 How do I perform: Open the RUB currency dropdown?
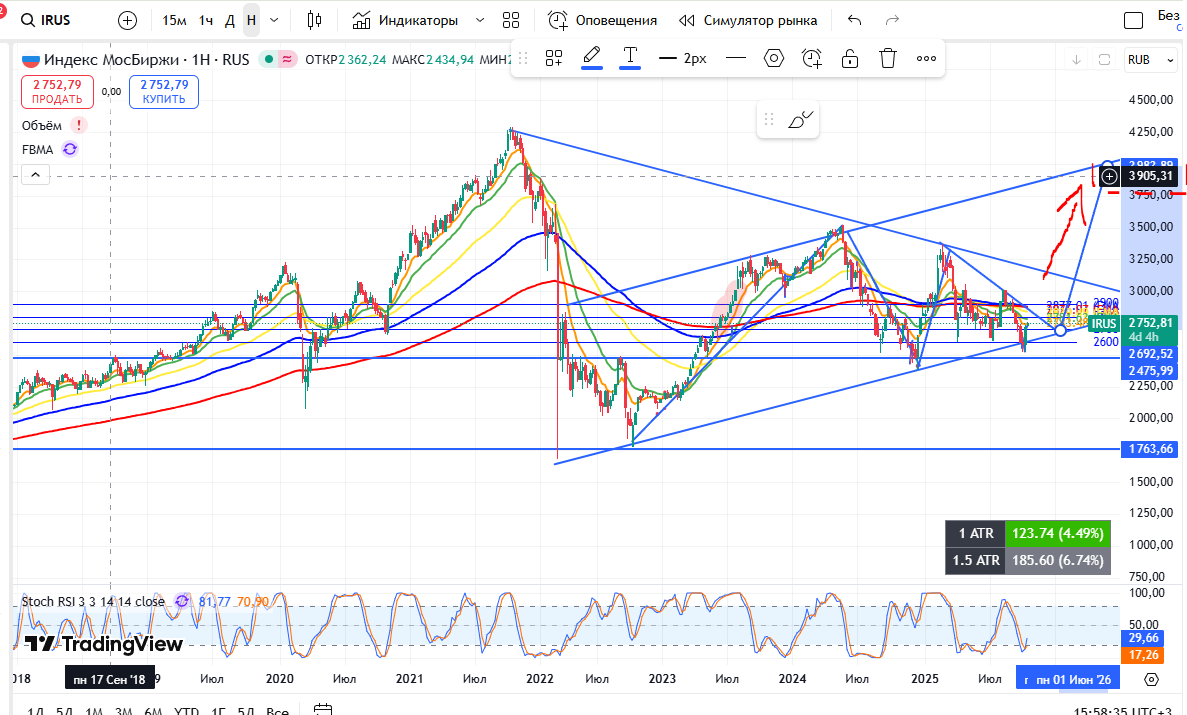point(1150,60)
